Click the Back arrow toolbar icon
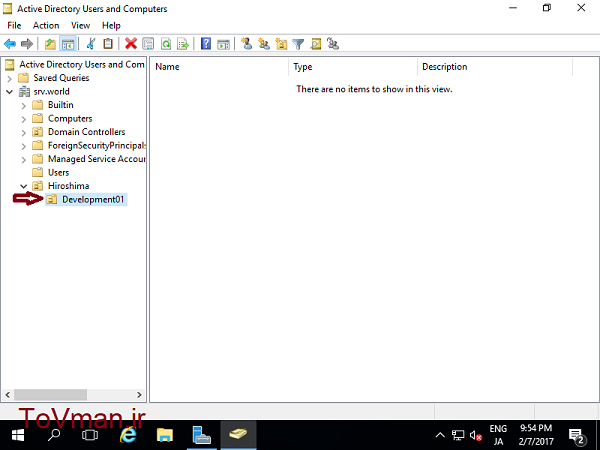The image size is (600, 450). pyautogui.click(x=10, y=44)
